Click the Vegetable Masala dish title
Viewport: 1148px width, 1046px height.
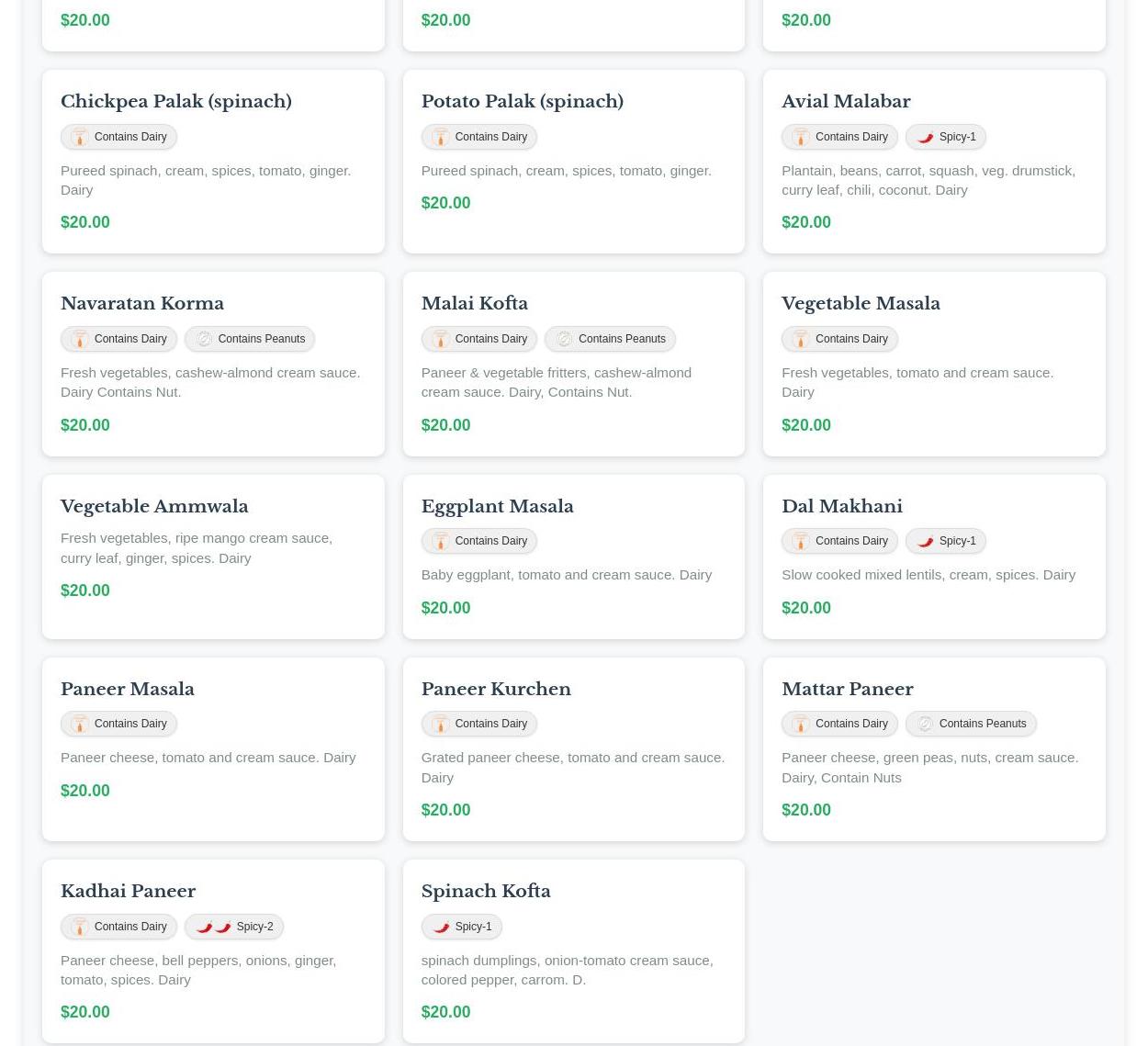click(861, 303)
